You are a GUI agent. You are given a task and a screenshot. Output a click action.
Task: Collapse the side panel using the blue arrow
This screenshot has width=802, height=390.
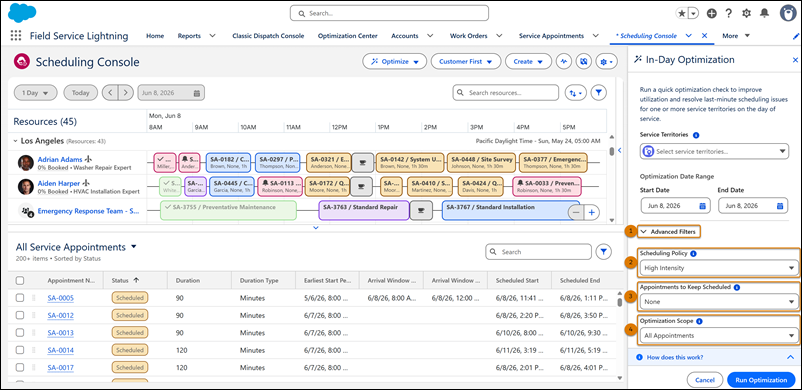tap(619, 150)
